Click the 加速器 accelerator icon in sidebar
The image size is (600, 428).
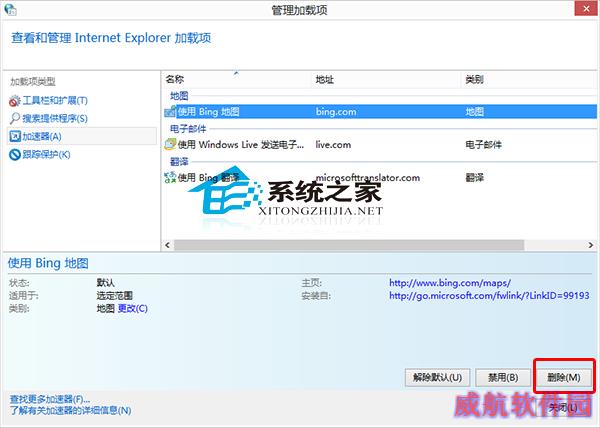tap(15, 136)
